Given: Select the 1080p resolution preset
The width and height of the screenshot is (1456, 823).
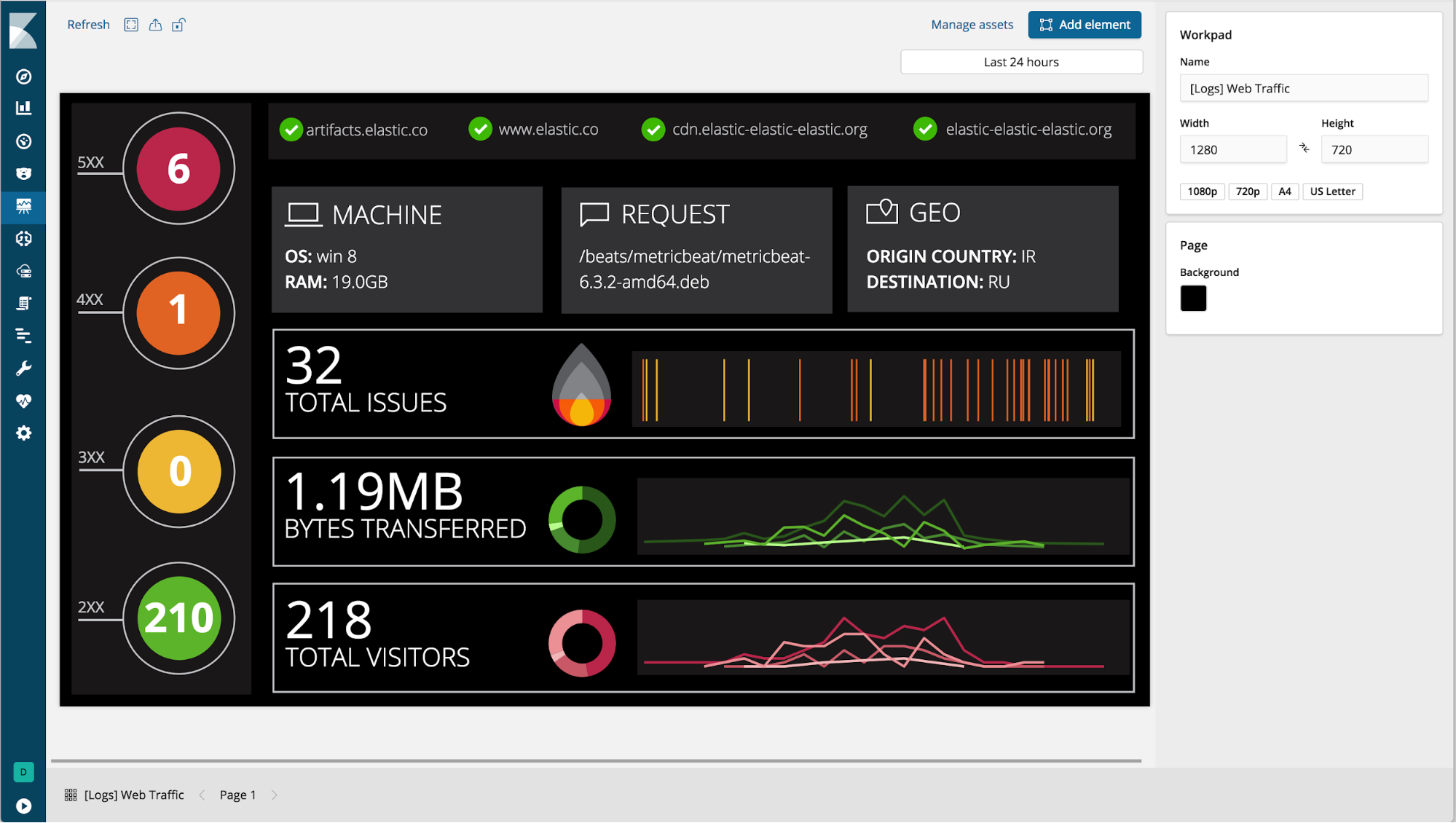Looking at the screenshot, I should [1202, 191].
